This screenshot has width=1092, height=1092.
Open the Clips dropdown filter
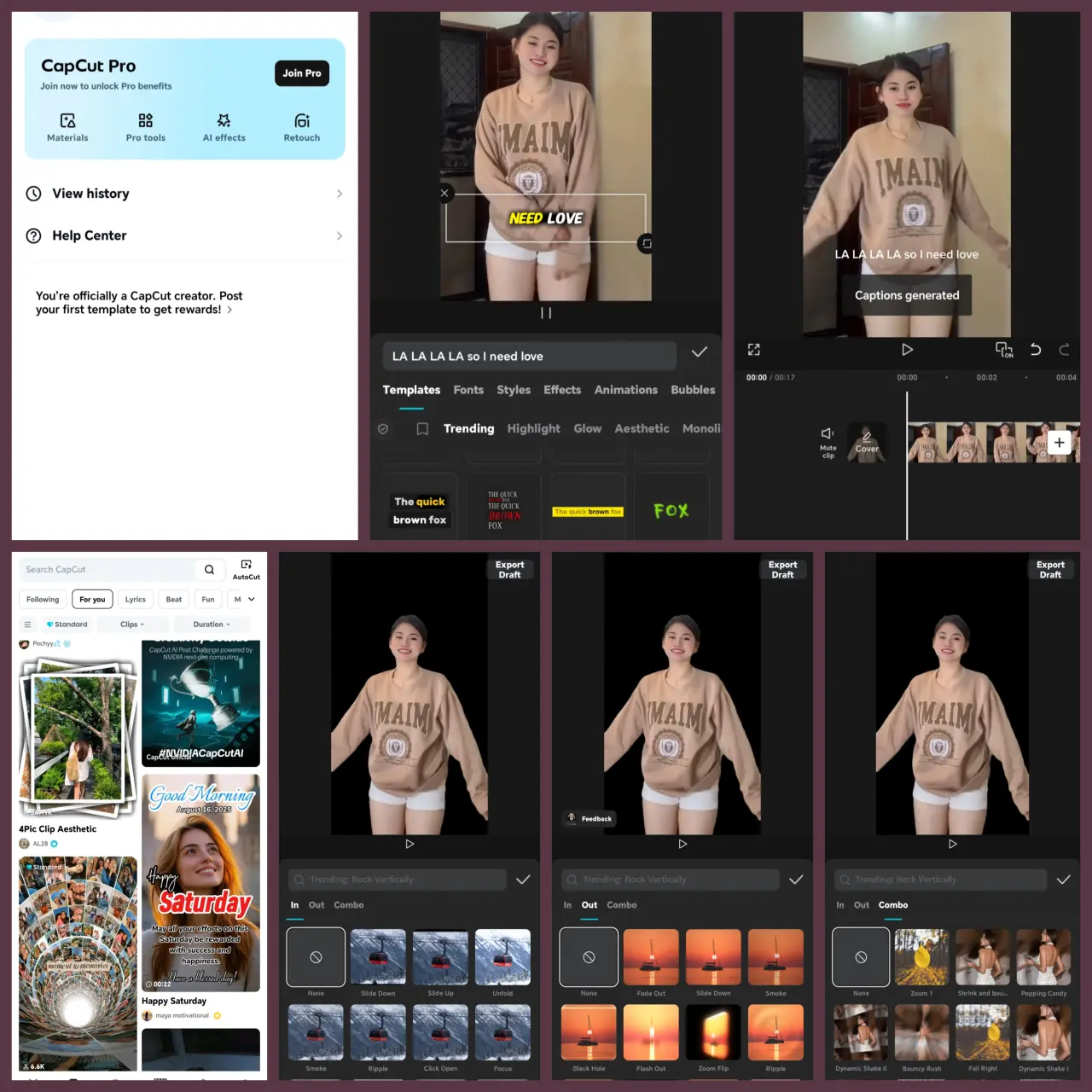132,624
